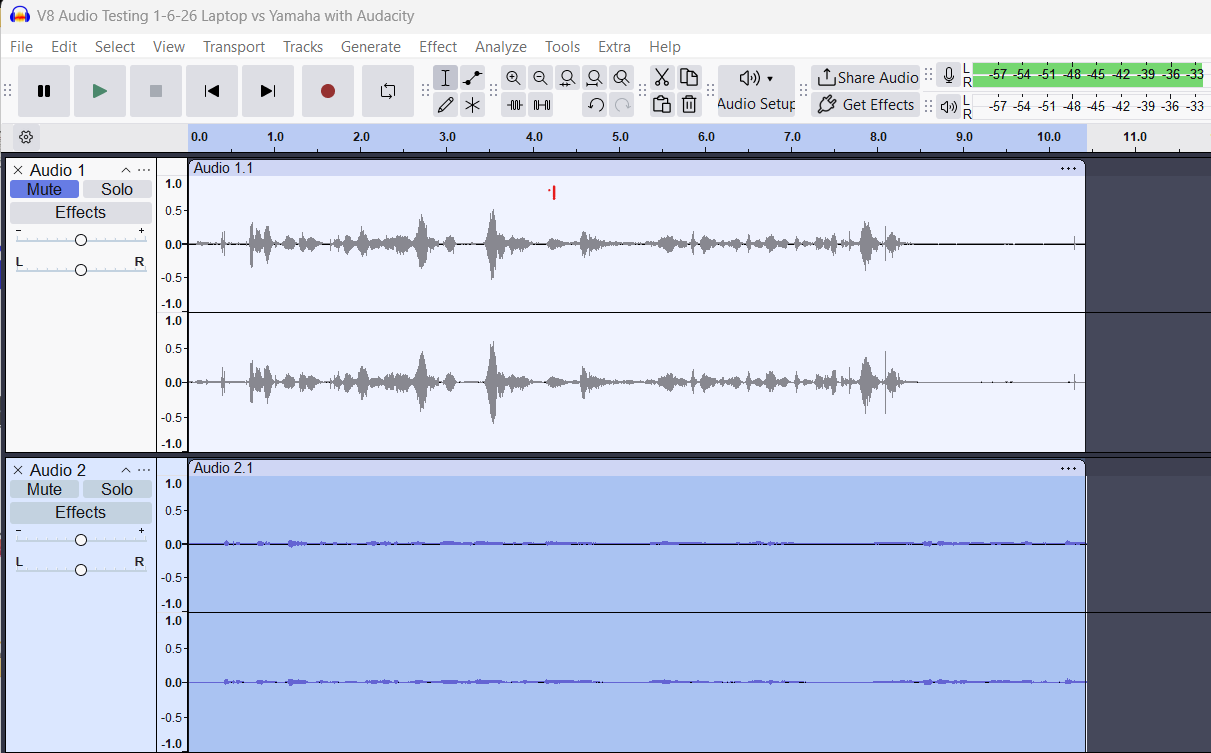The image size is (1211, 753).
Task: Toggle the Loop playback button
Action: (x=388, y=91)
